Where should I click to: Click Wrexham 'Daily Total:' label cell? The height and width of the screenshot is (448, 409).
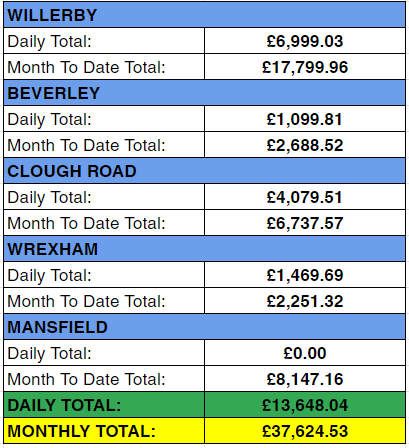coord(104,275)
